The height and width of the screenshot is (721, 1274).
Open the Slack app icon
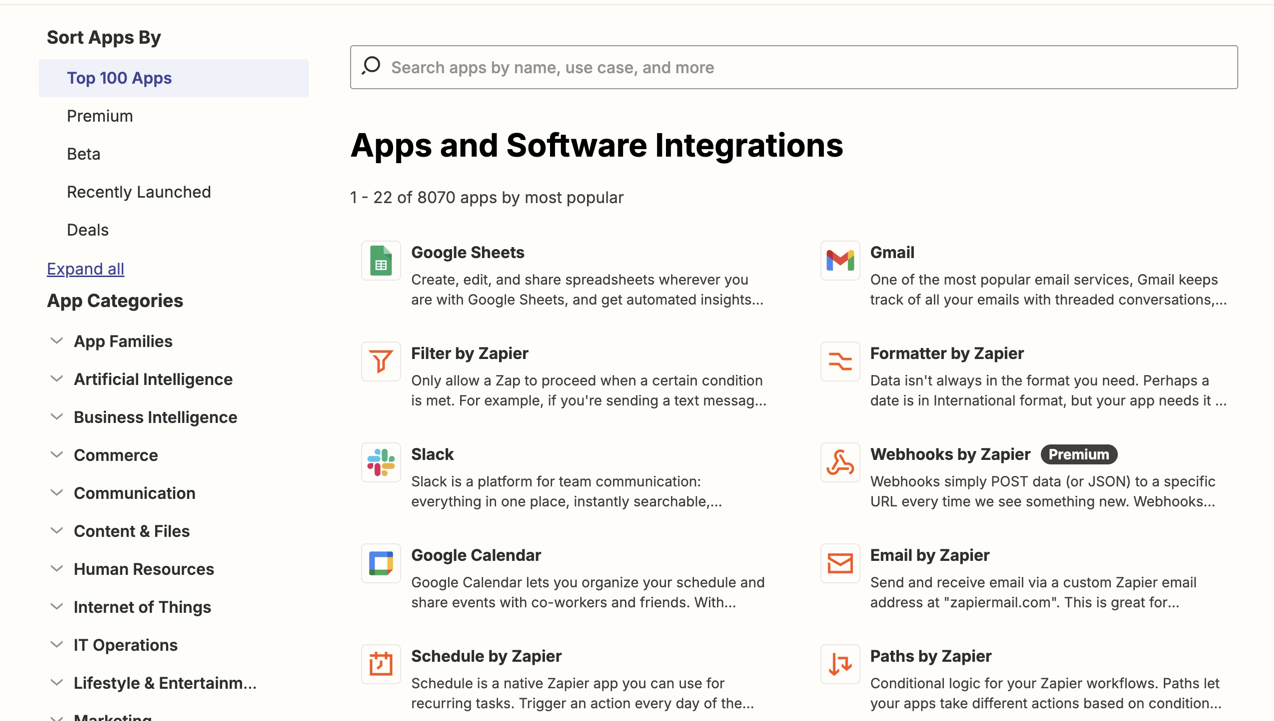[x=380, y=462]
